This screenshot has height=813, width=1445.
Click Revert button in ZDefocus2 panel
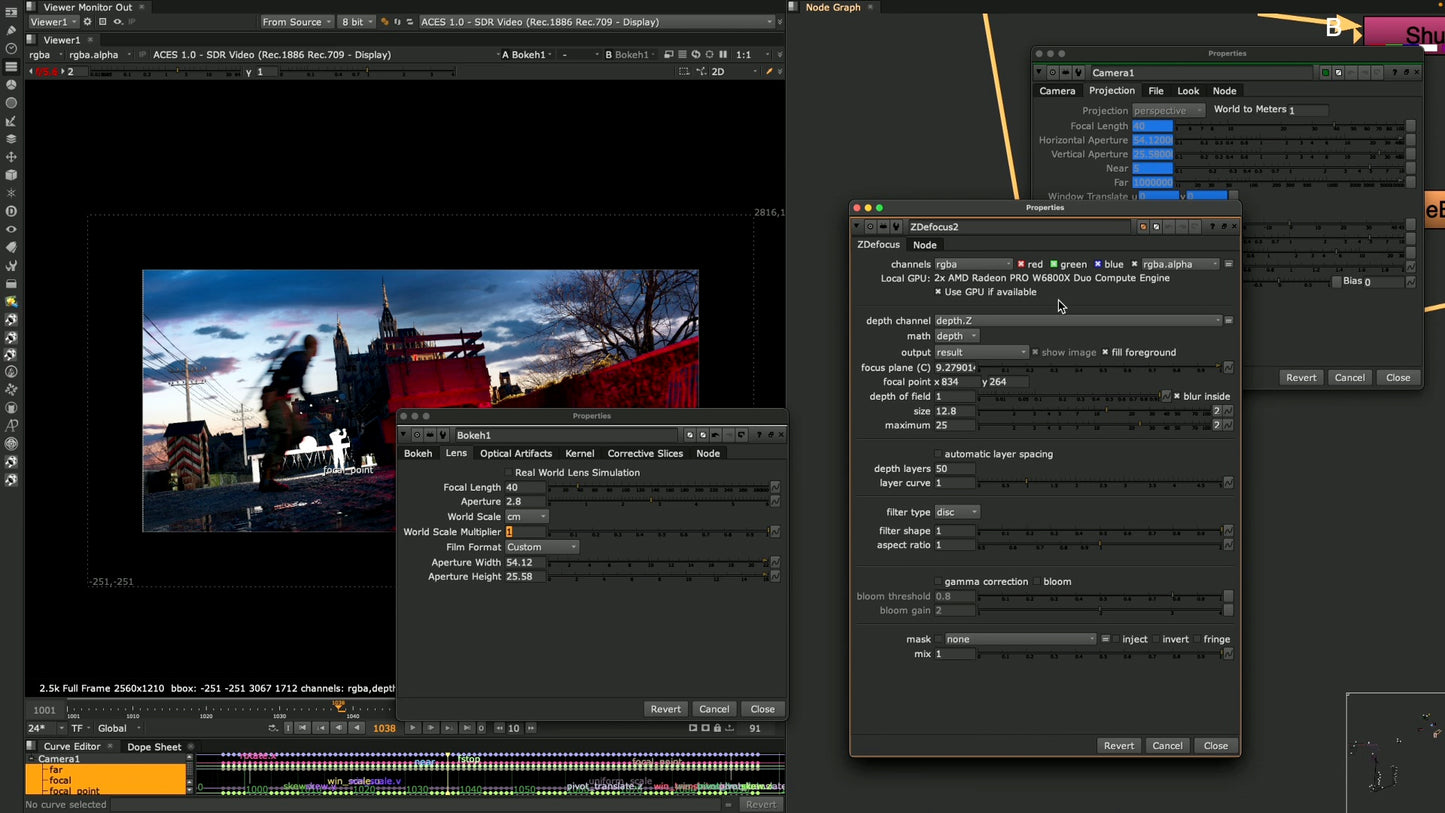tap(1118, 745)
